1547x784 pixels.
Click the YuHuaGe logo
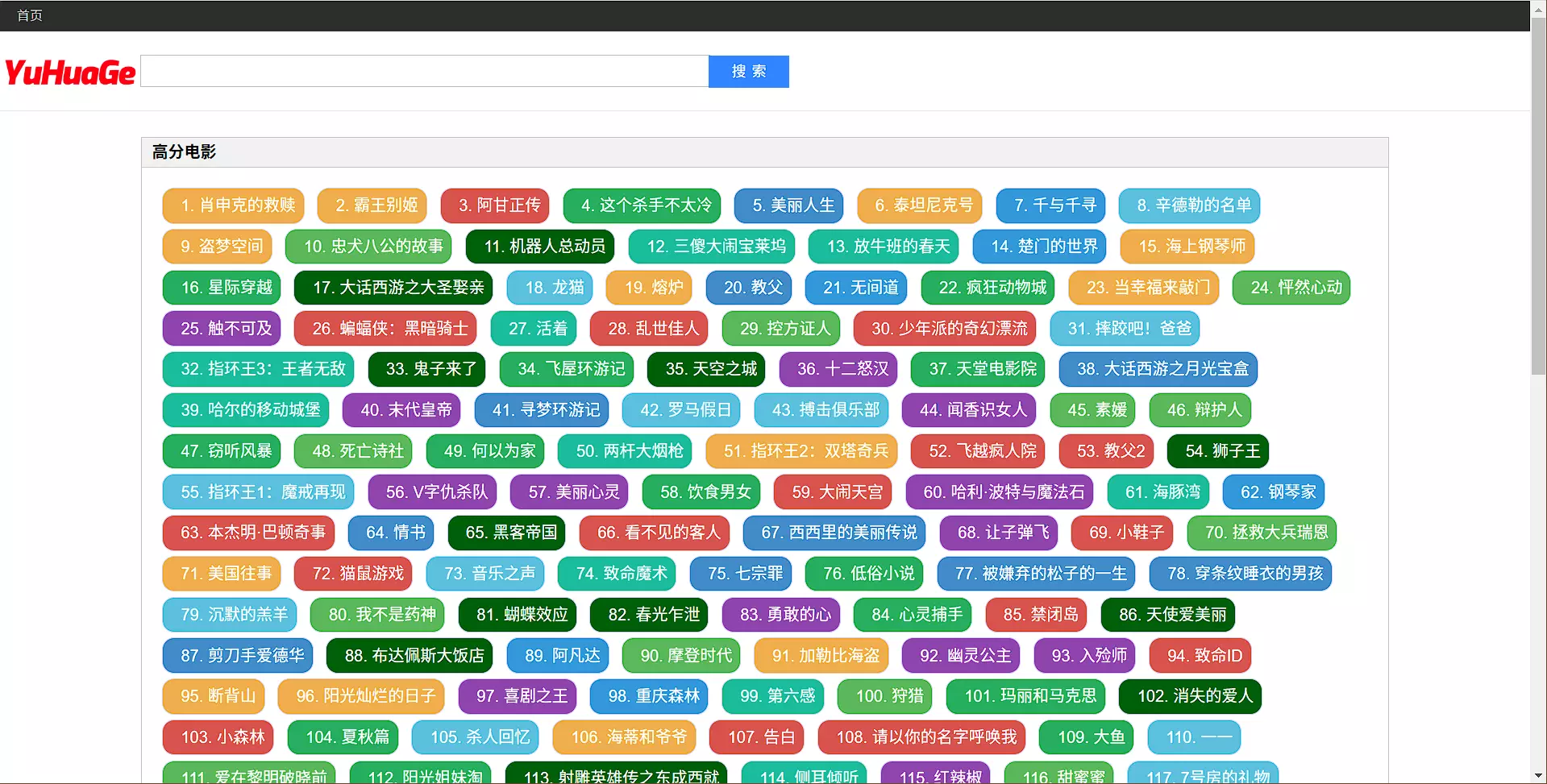pos(70,73)
